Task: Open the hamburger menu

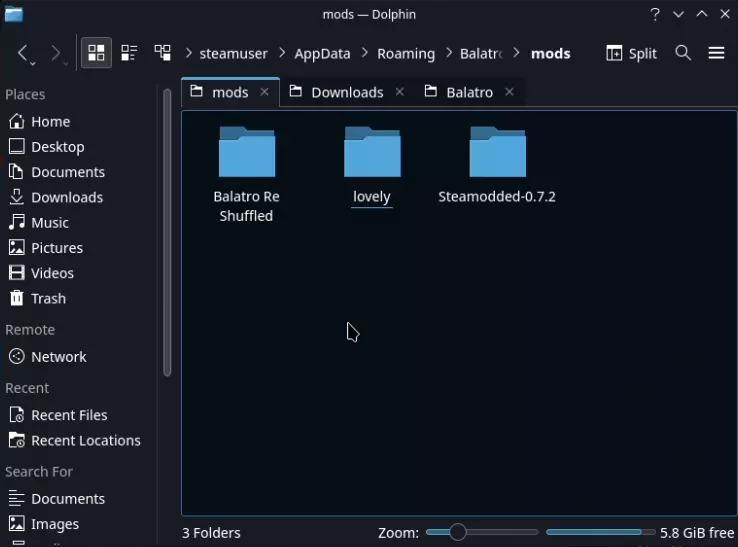Action: coord(716,53)
